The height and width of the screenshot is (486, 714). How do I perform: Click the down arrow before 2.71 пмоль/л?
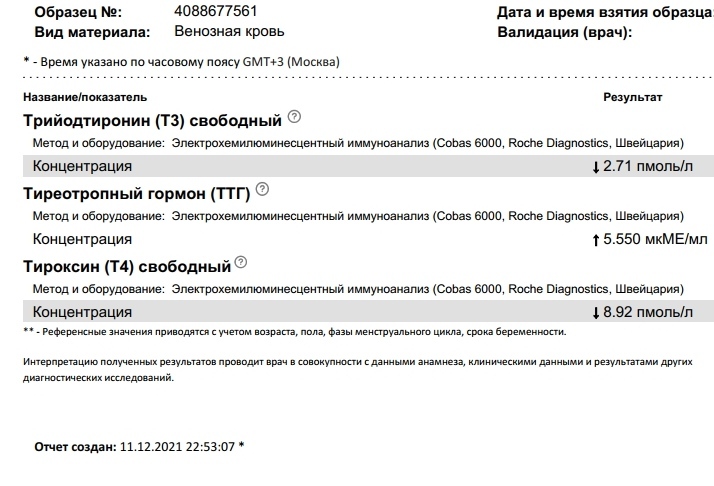[597, 167]
